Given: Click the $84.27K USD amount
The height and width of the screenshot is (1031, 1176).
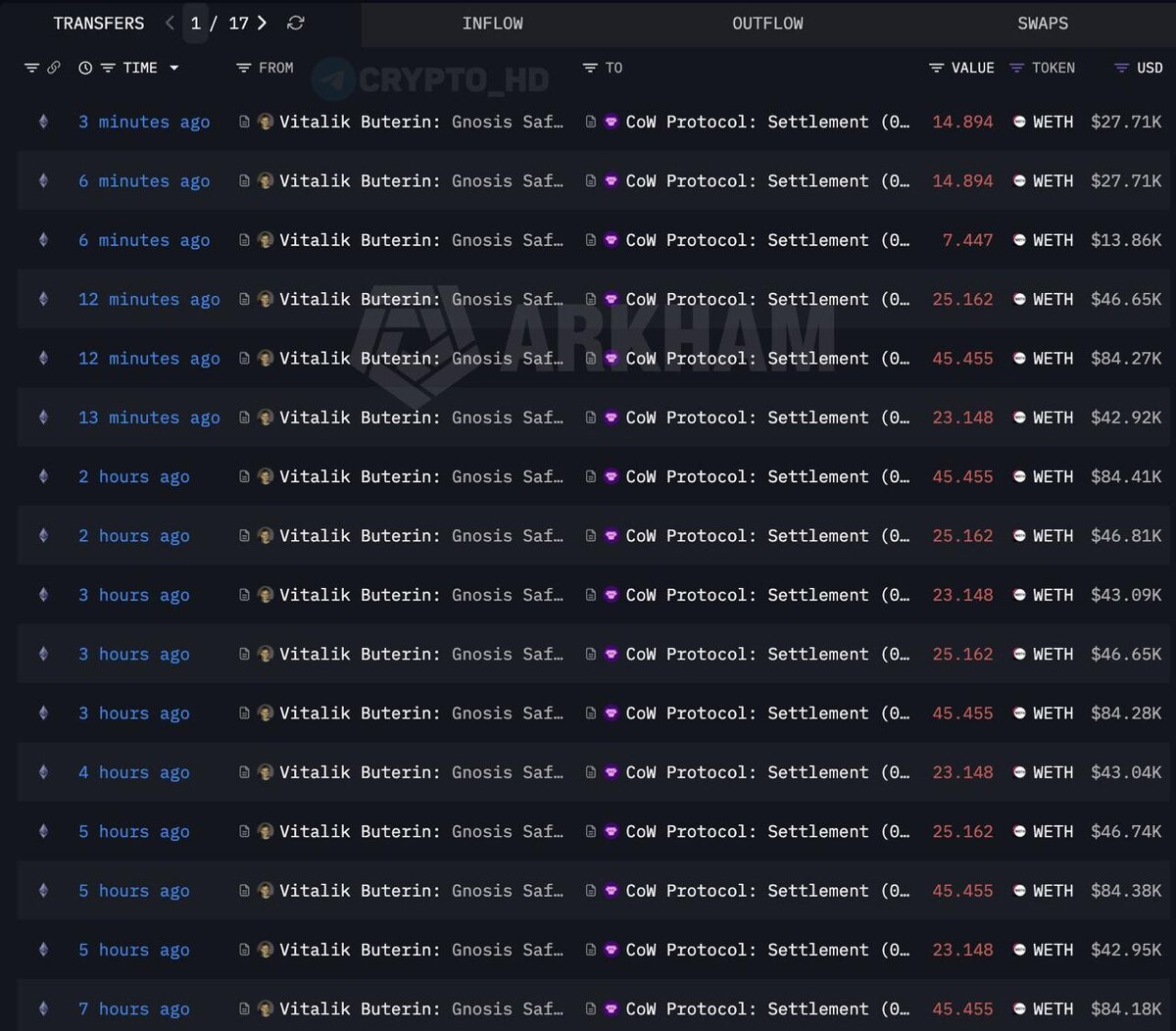Looking at the screenshot, I should (x=1126, y=359).
